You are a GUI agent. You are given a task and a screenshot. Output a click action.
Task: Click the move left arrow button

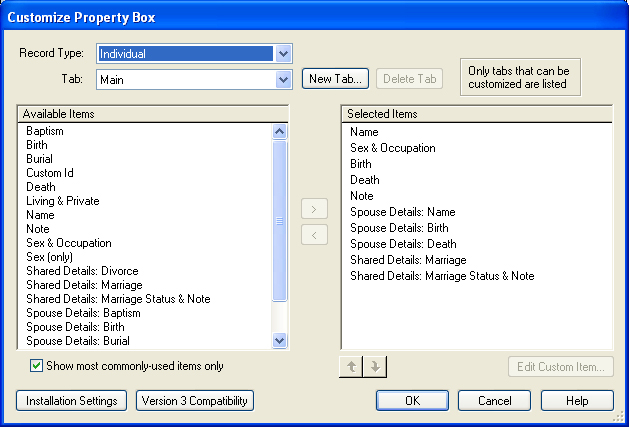(x=314, y=235)
